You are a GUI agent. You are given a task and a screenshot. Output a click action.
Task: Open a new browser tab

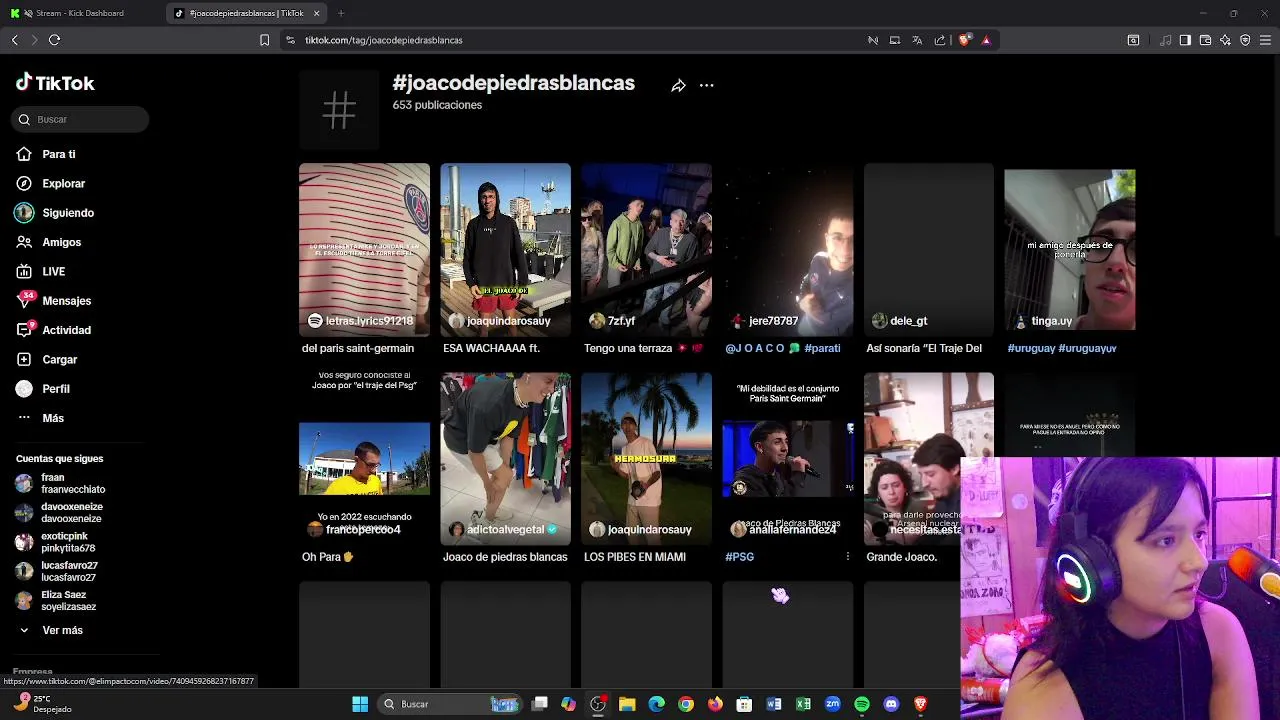(341, 13)
